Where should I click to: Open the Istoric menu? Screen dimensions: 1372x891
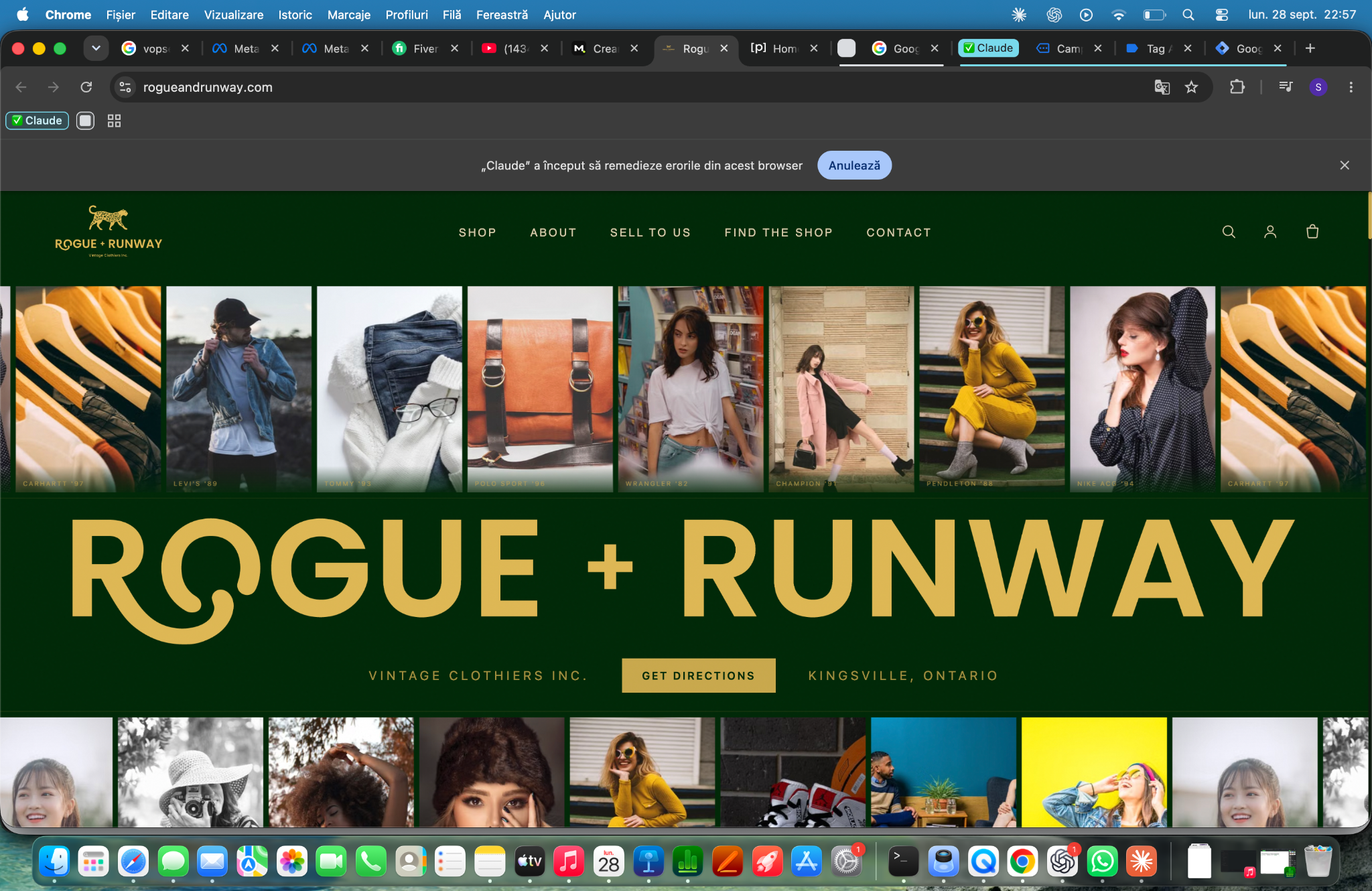[295, 15]
